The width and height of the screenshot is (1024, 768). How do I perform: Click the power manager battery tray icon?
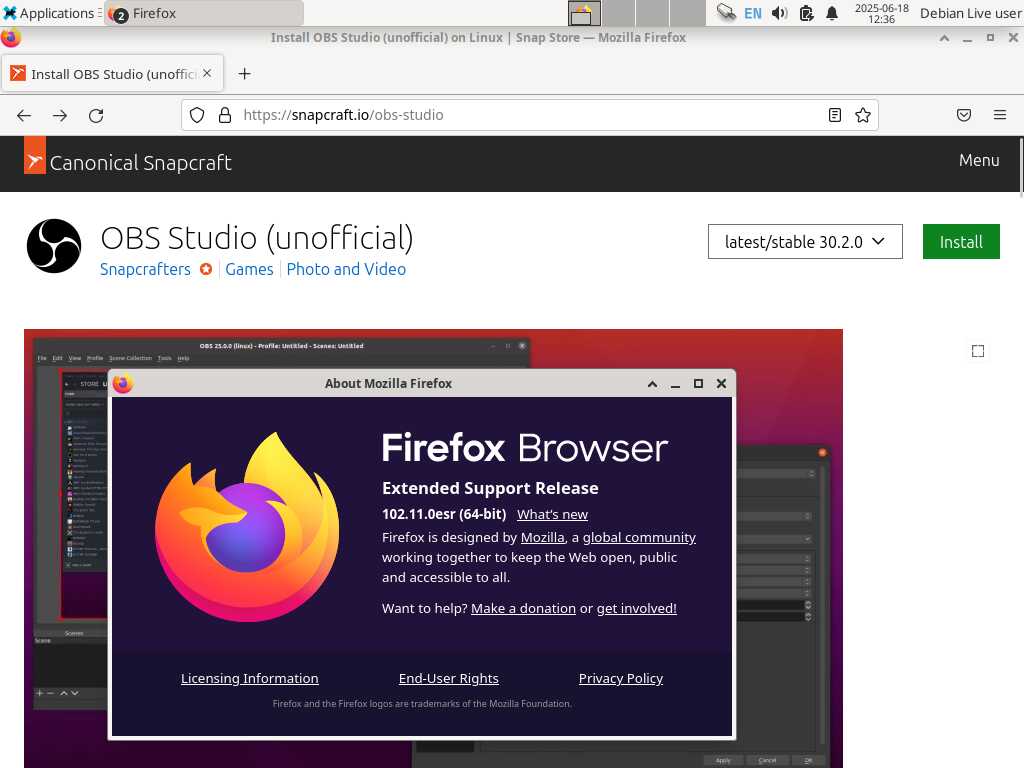point(807,13)
